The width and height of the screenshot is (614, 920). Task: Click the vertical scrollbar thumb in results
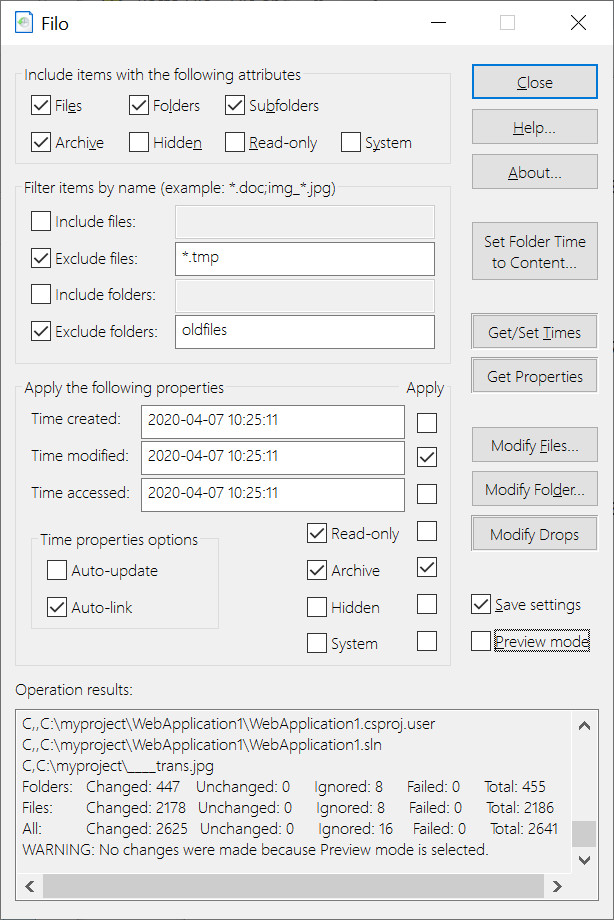coord(584,833)
